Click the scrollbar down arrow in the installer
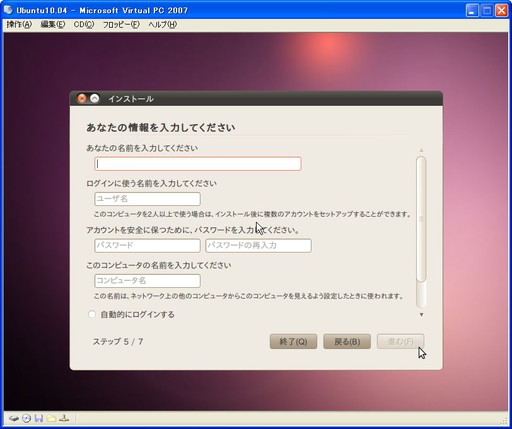The width and height of the screenshot is (512, 429). click(x=421, y=314)
